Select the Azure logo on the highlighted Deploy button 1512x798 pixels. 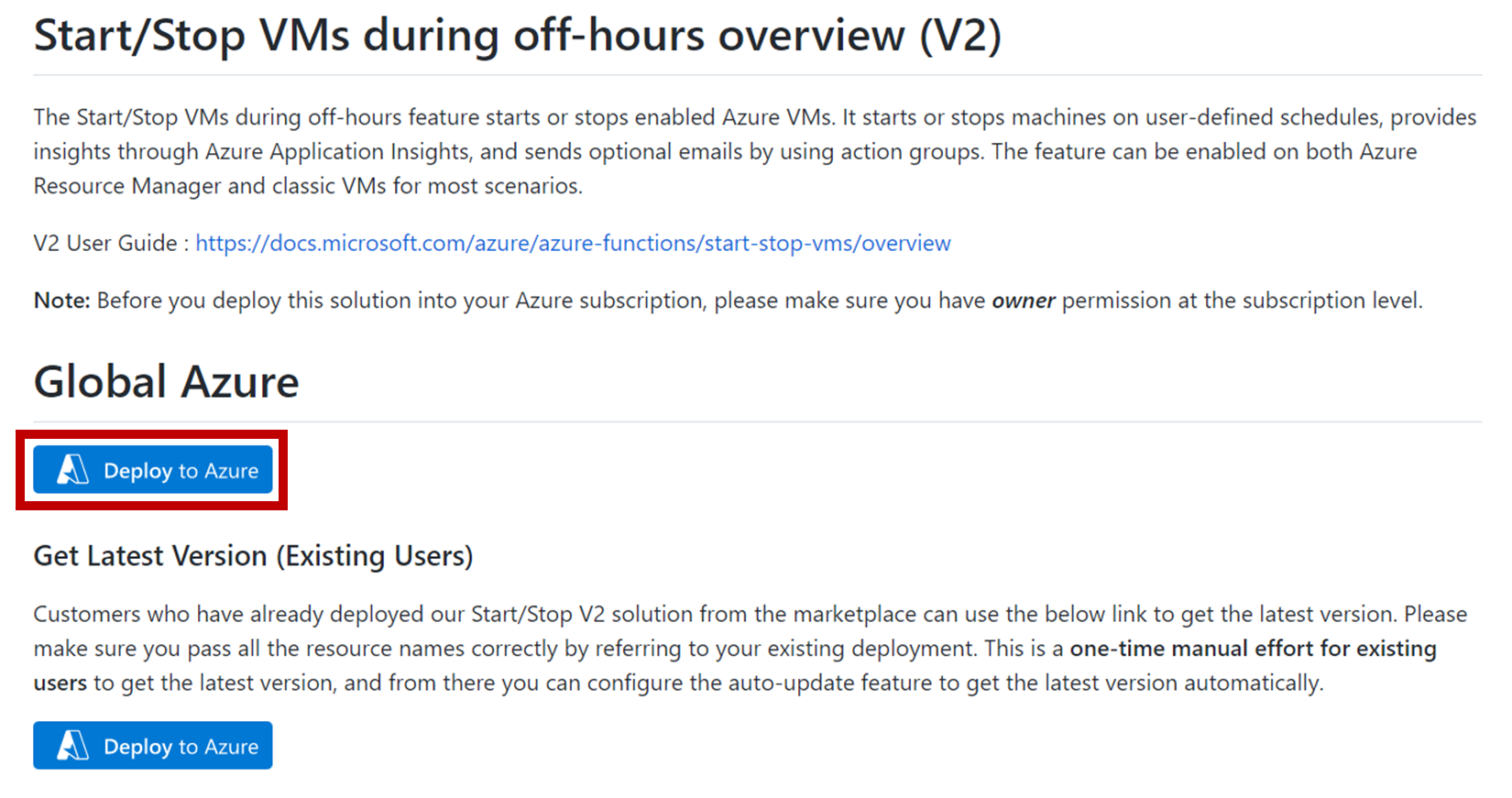coord(70,470)
